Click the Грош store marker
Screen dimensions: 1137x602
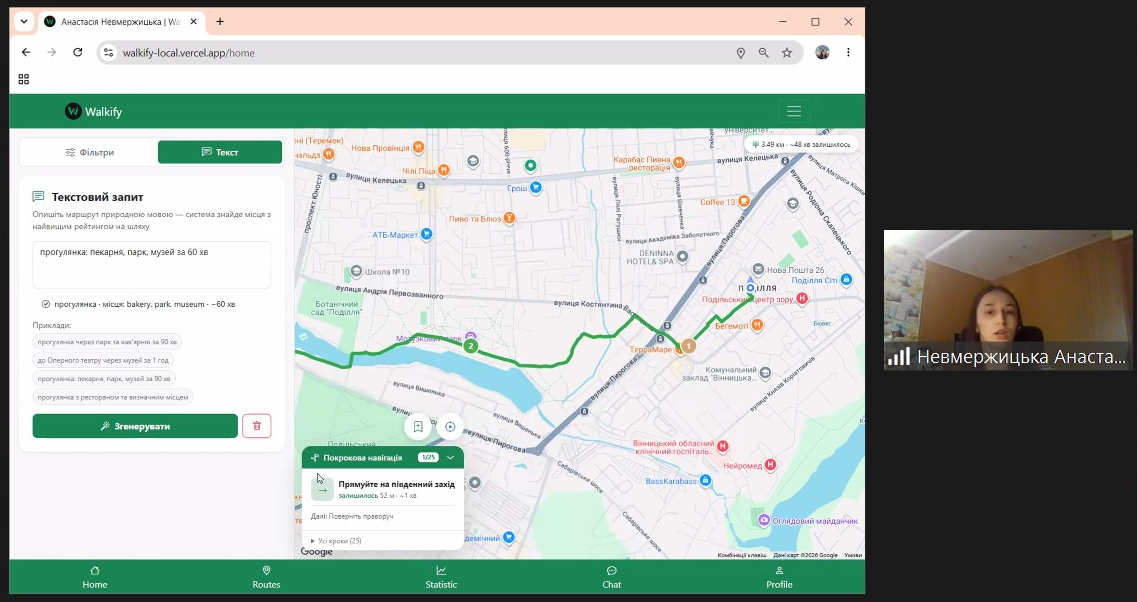pos(535,188)
